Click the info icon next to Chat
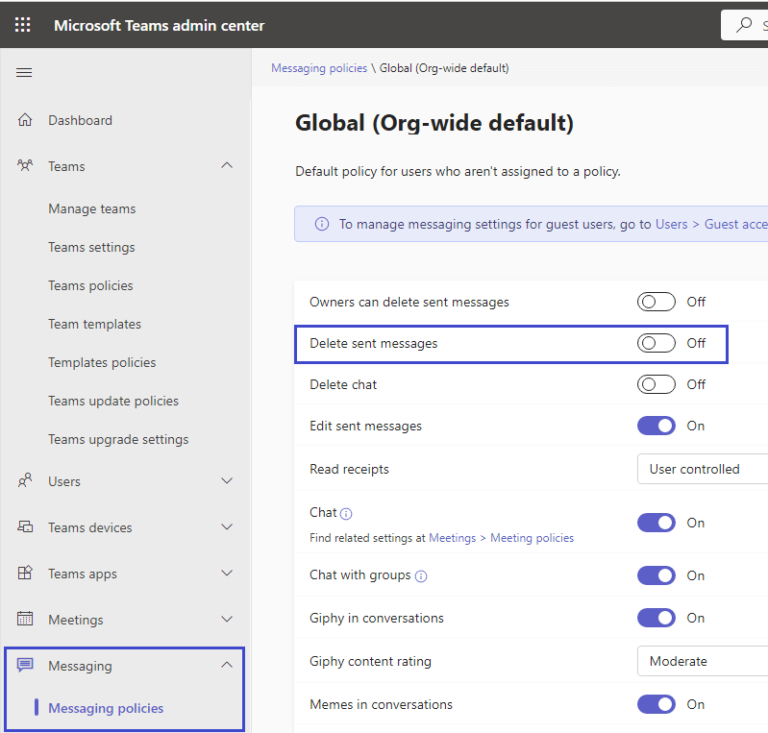768x733 pixels. pyautogui.click(x=346, y=514)
